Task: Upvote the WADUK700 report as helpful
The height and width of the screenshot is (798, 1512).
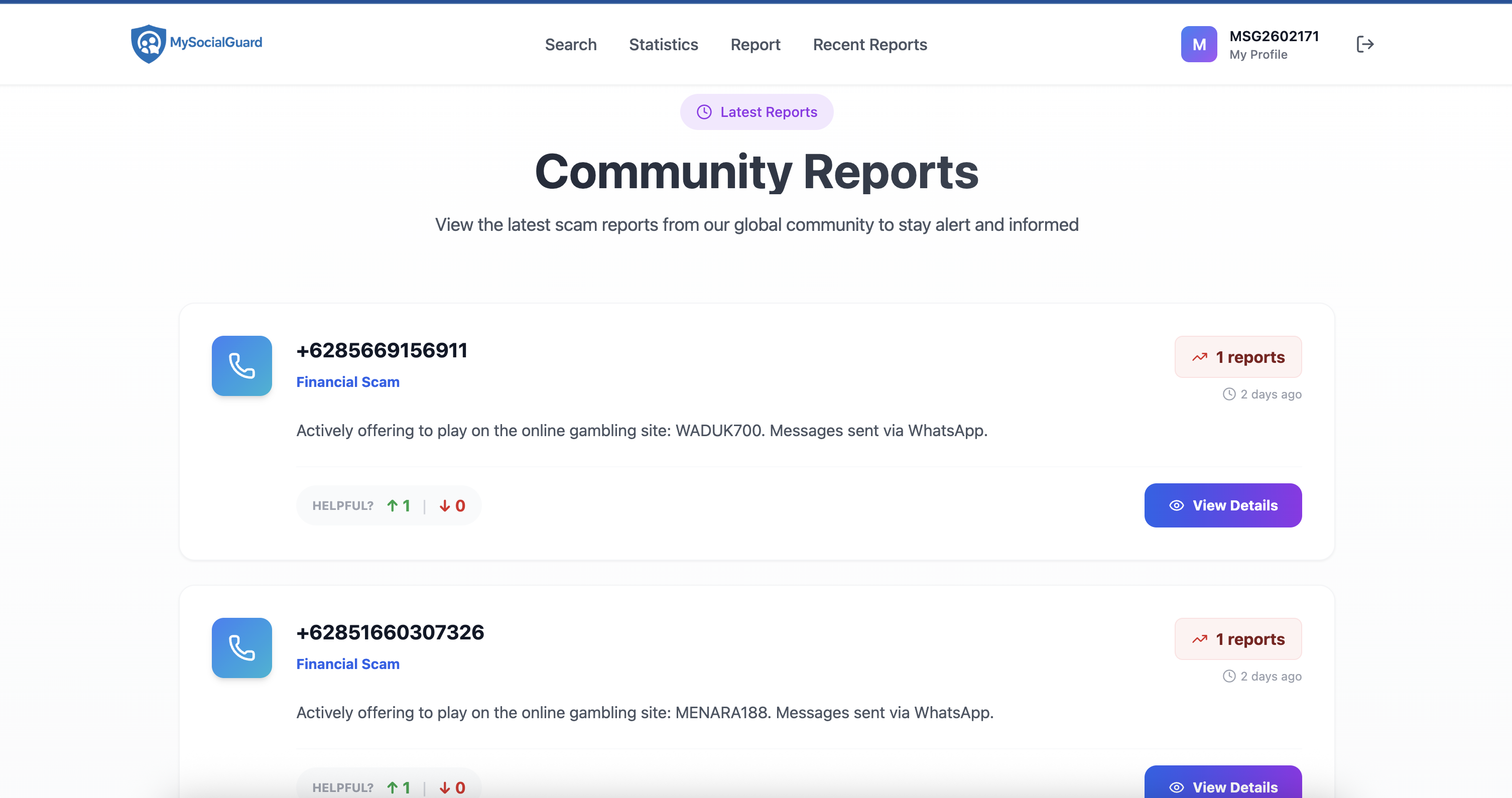Action: 399,506
